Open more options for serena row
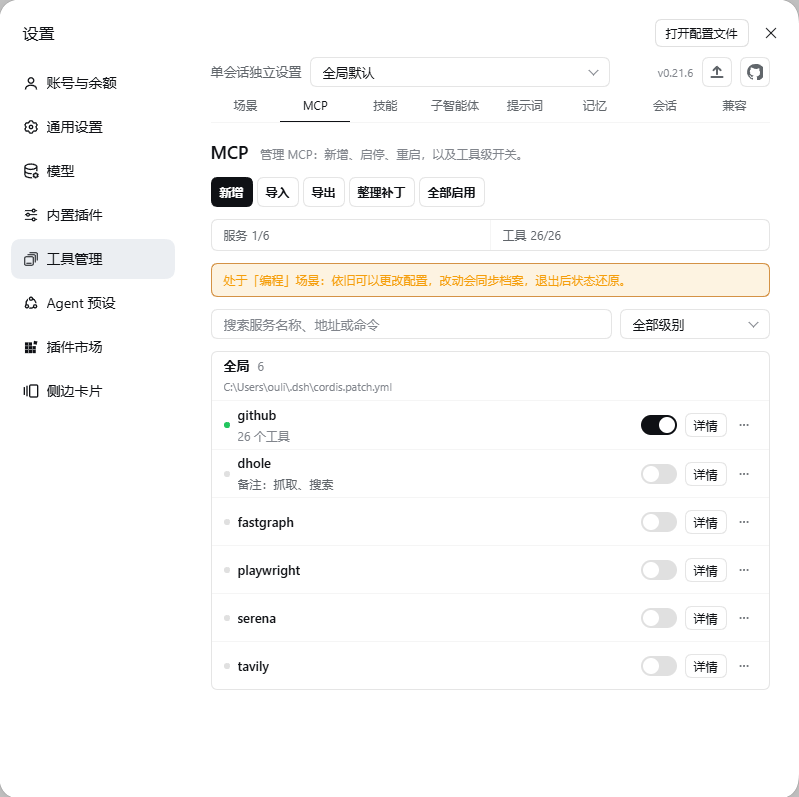Viewport: 799px width, 797px height. click(744, 618)
